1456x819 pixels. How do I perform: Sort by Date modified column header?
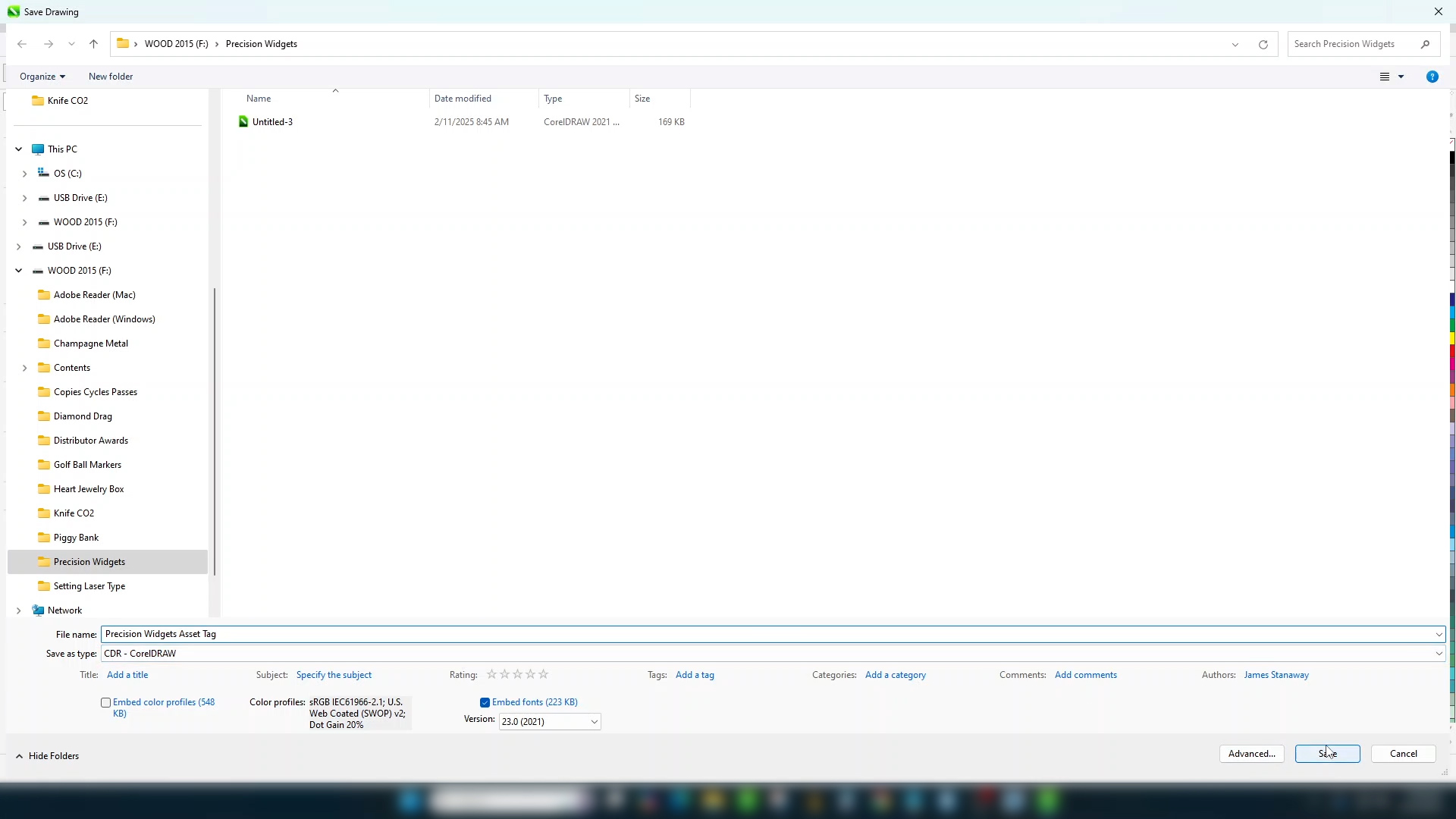(x=463, y=99)
